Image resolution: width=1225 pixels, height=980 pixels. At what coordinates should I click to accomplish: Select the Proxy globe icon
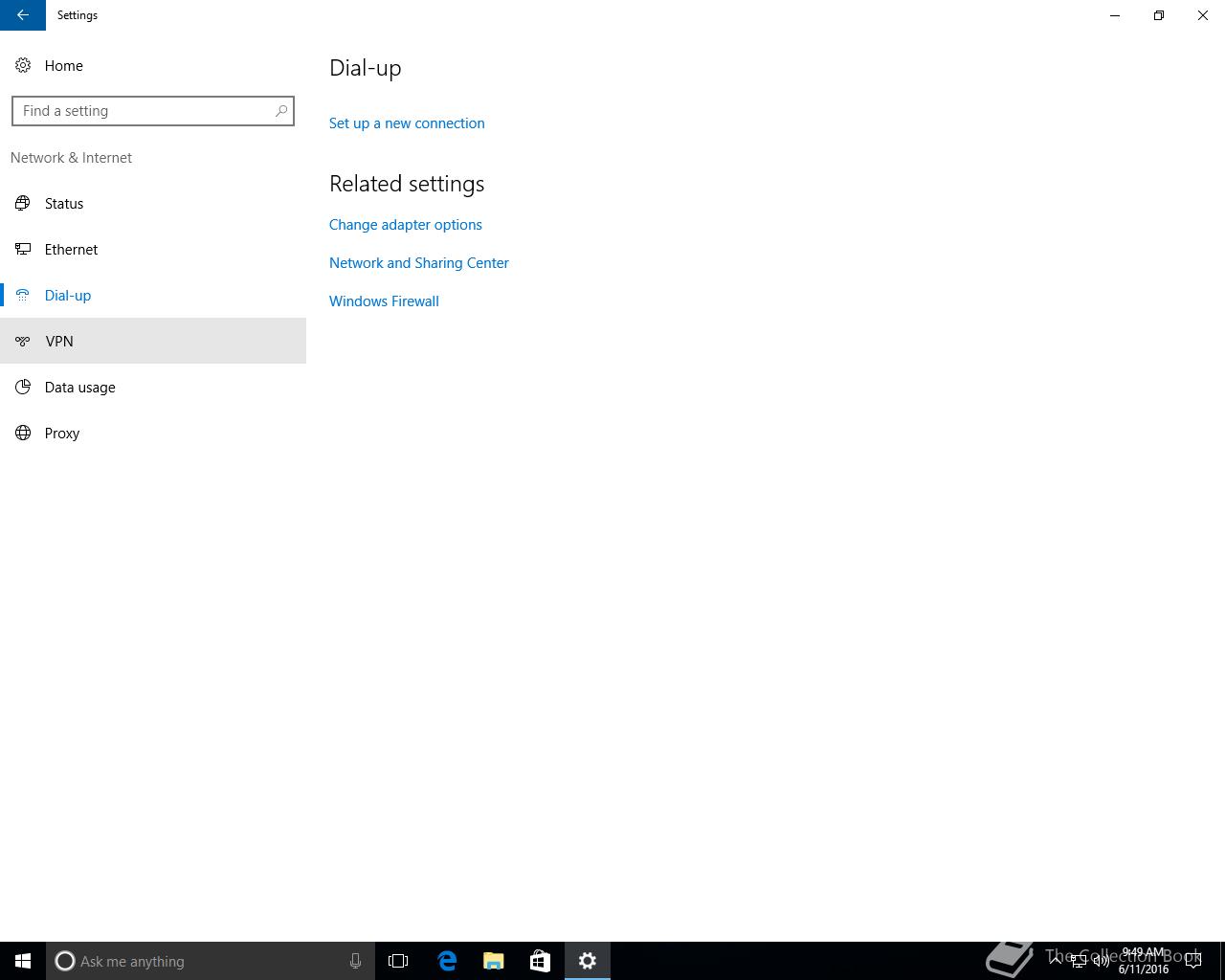23,433
